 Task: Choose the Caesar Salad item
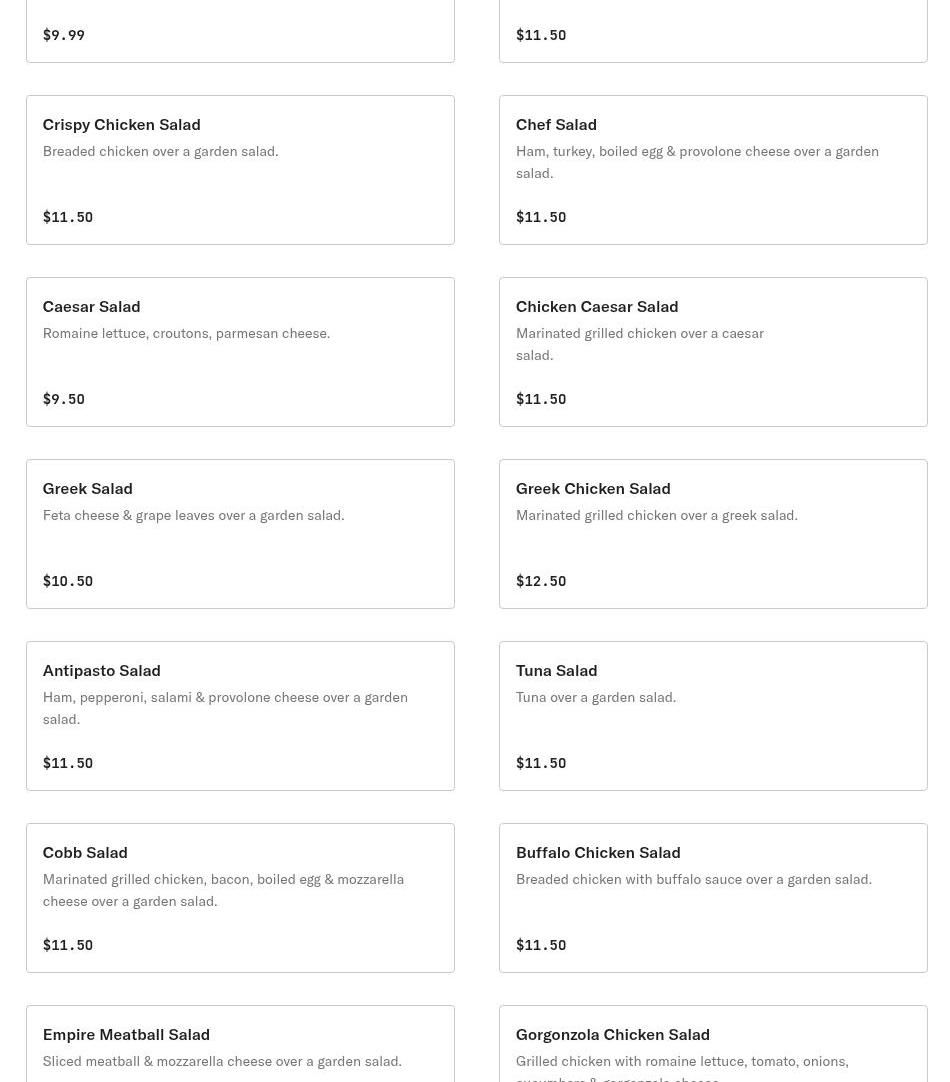(240, 352)
